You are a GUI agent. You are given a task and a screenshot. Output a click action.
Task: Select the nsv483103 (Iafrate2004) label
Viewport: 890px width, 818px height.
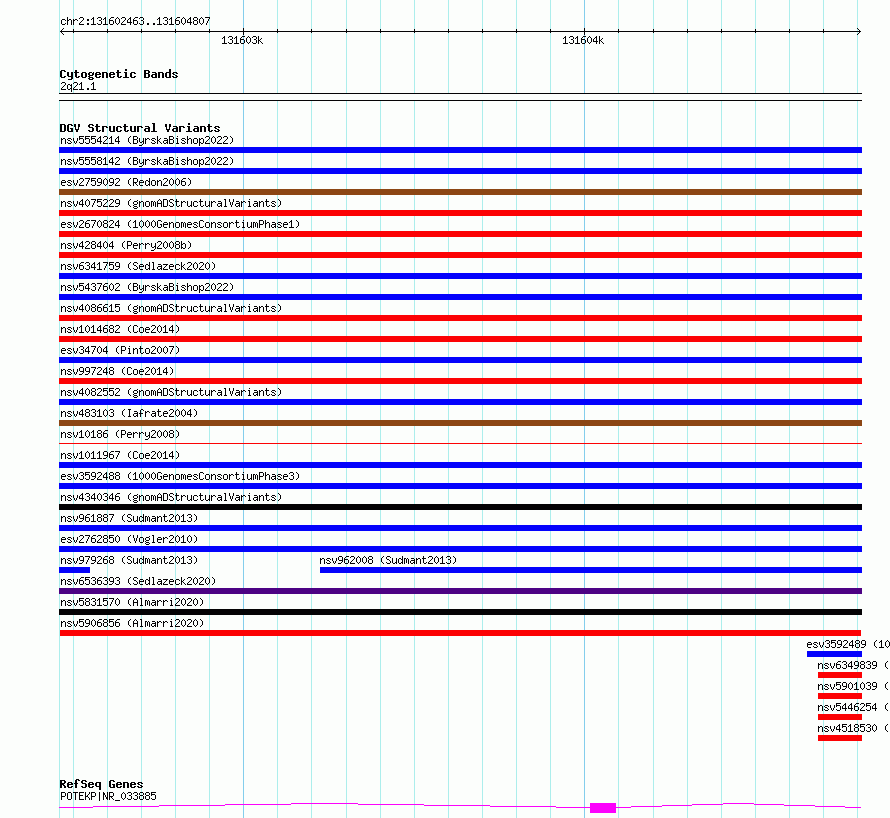129,413
